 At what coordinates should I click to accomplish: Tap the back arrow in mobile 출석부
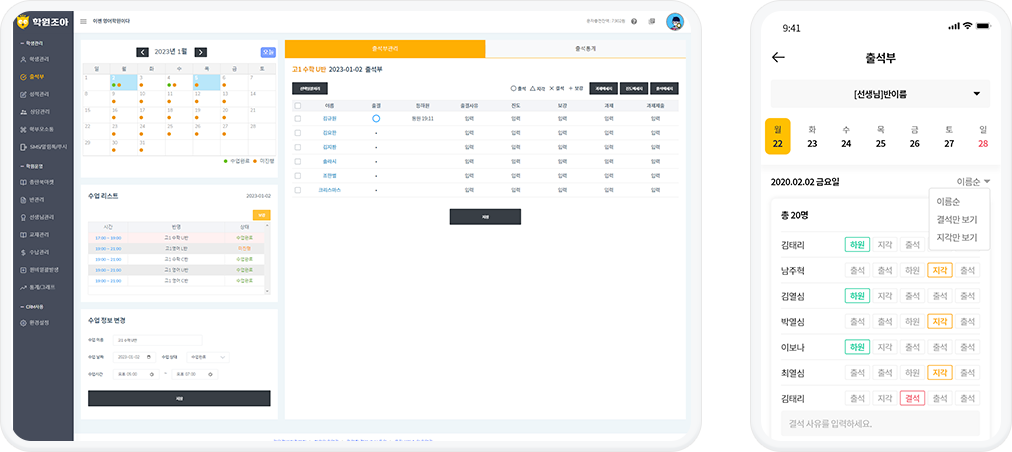coord(778,57)
